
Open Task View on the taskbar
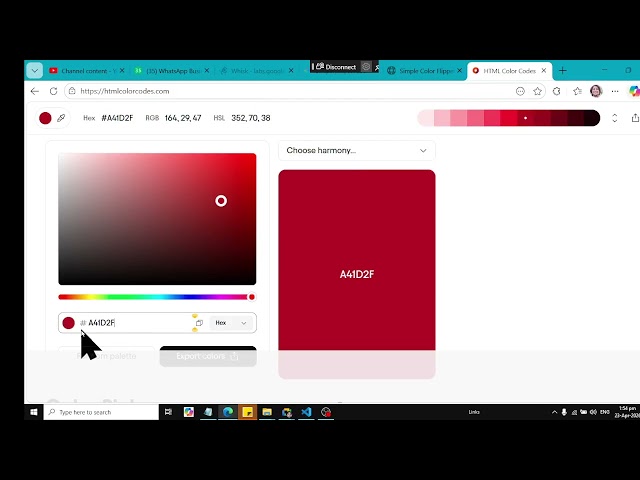[x=168, y=412]
